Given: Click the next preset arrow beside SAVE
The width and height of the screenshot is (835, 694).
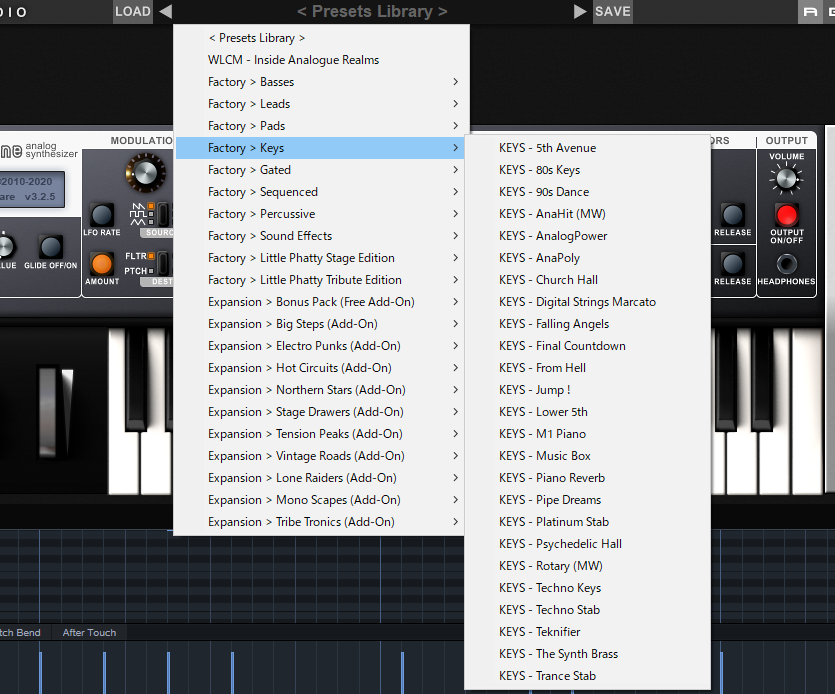Looking at the screenshot, I should tap(580, 11).
